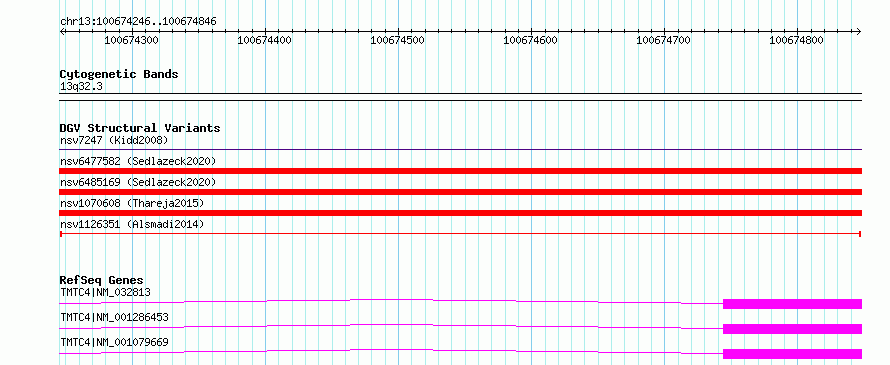Click variant label nsv1070608 (Thareja2015)
This screenshot has height=365, width=890.
pos(132,203)
